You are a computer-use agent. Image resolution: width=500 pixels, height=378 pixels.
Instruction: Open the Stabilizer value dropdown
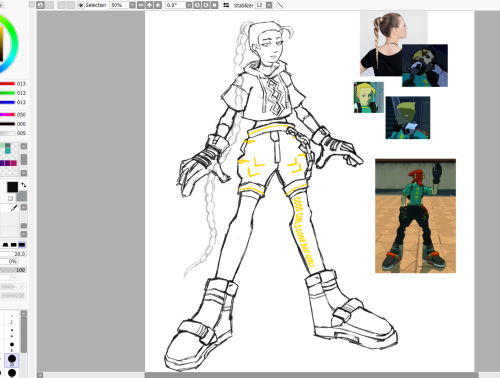269,5
